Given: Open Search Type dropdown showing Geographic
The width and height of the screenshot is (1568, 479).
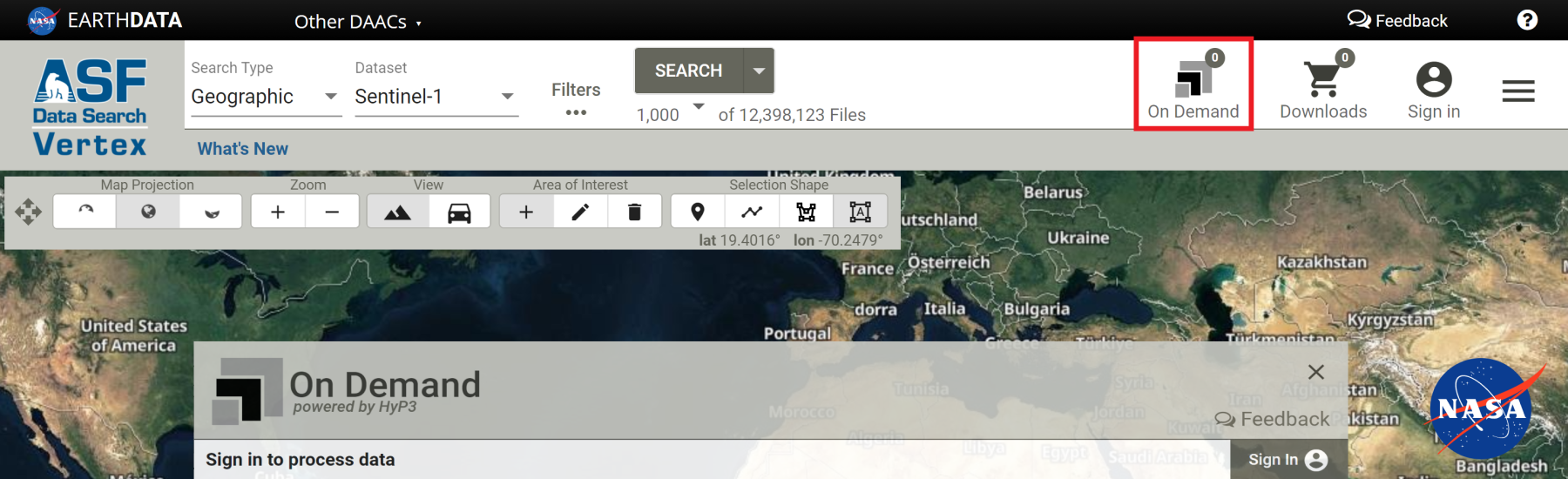Looking at the screenshot, I should coord(266,97).
